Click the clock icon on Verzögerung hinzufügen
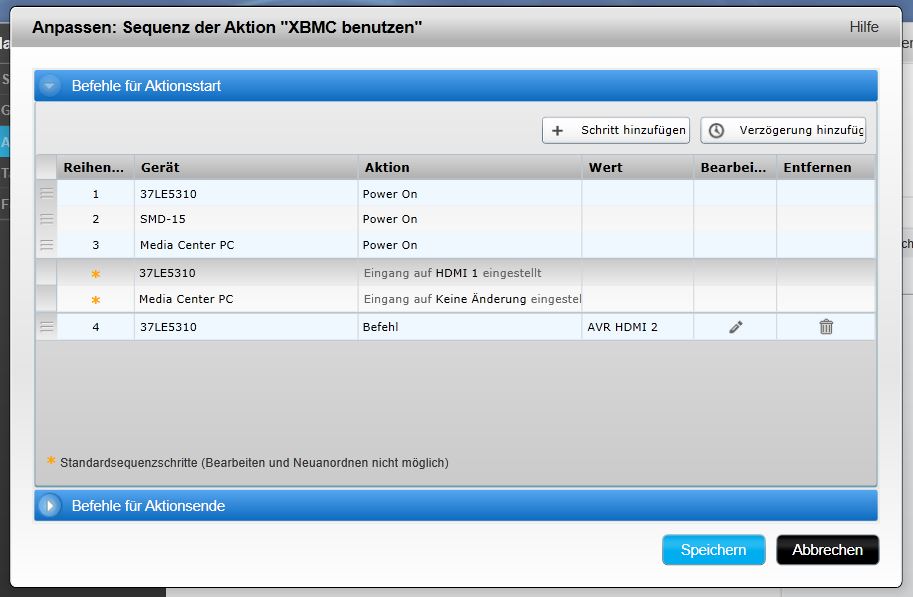Viewport: 913px width, 597px height. coord(717,131)
